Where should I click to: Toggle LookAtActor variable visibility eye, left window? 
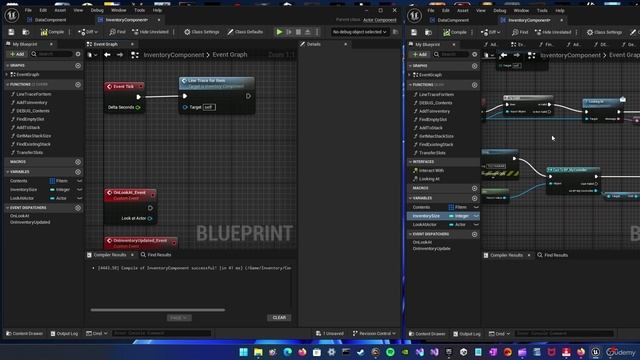click(79, 198)
